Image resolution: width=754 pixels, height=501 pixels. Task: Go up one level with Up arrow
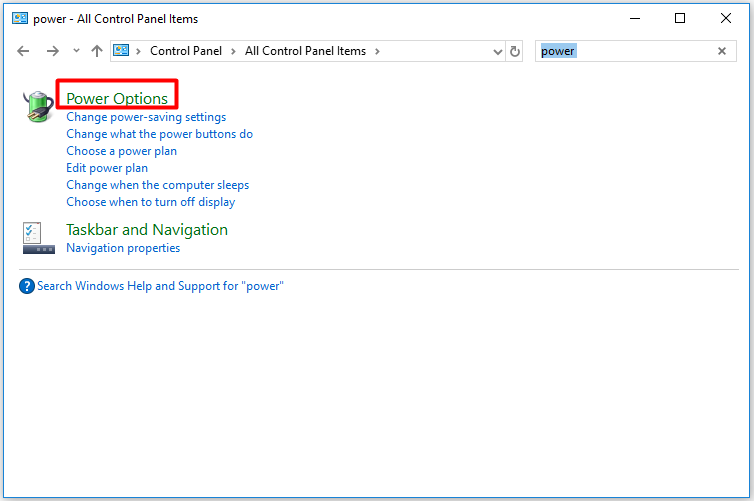97,51
